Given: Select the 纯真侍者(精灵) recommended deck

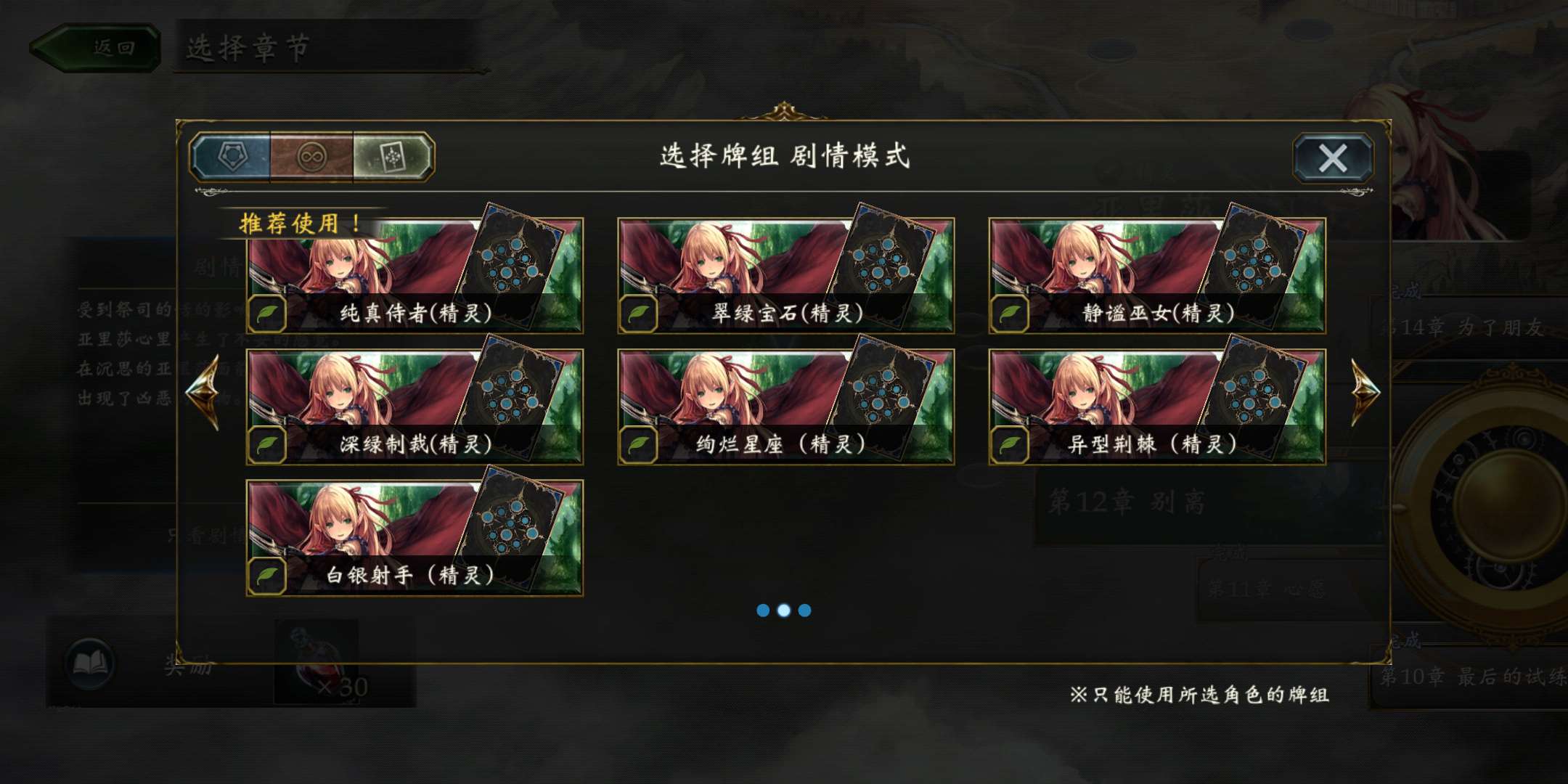Looking at the screenshot, I should click(x=415, y=275).
